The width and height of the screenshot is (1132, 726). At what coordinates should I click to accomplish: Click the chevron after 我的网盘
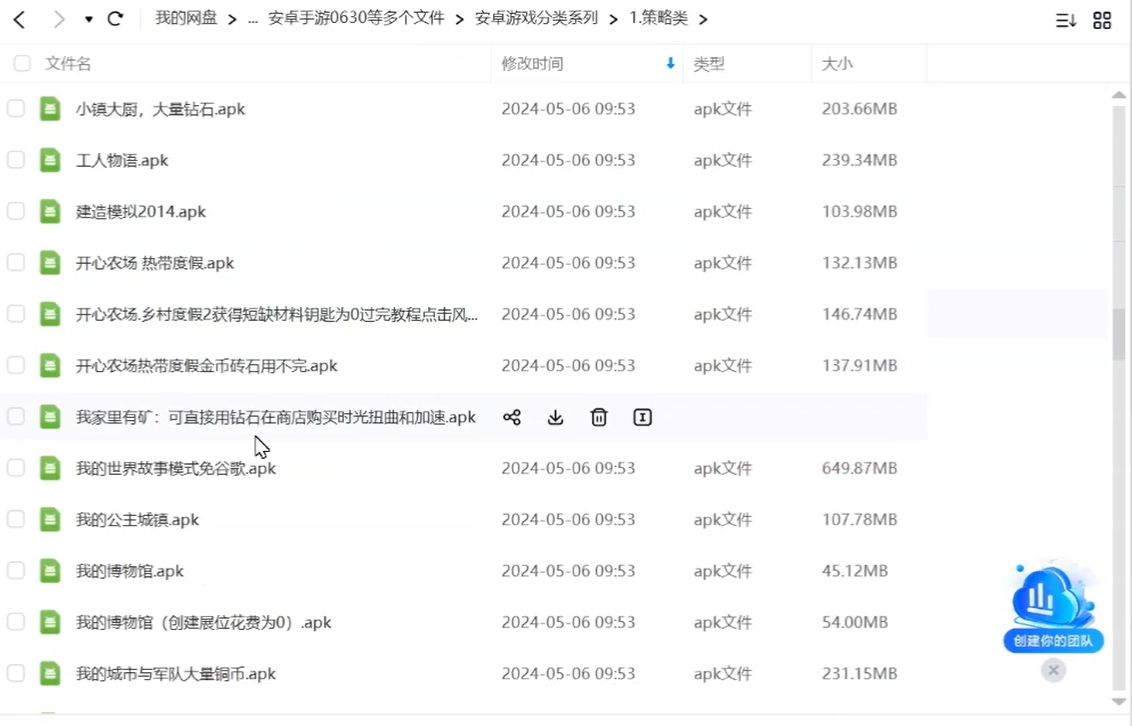coord(232,19)
